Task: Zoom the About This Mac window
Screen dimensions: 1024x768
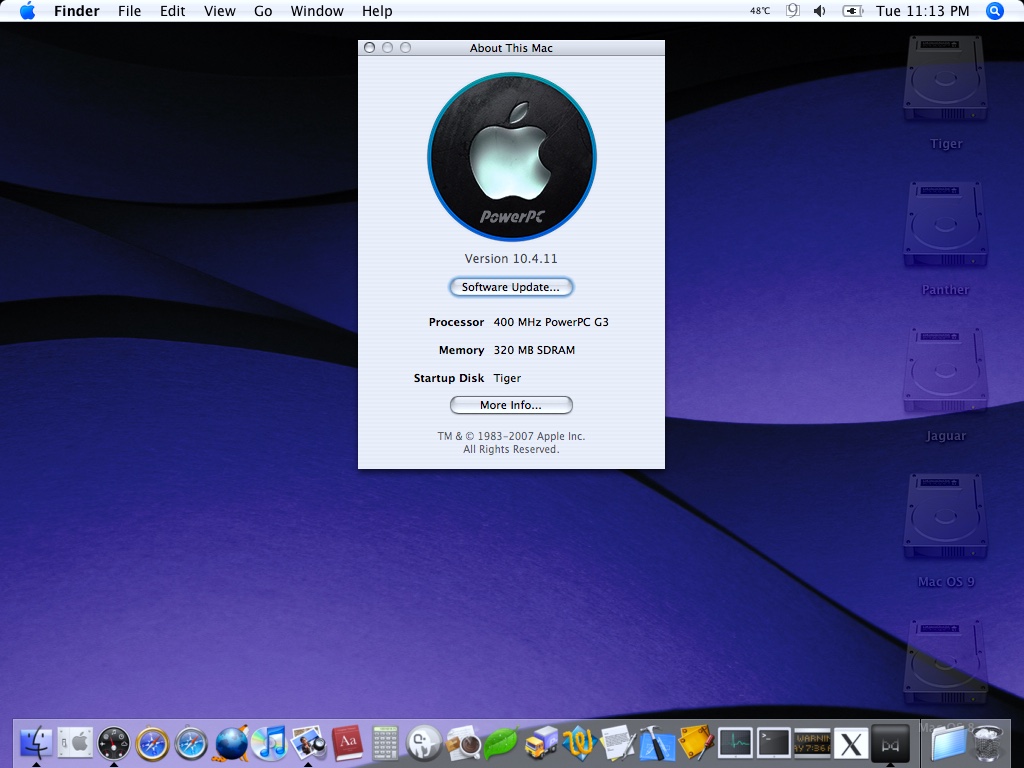Action: click(x=406, y=48)
